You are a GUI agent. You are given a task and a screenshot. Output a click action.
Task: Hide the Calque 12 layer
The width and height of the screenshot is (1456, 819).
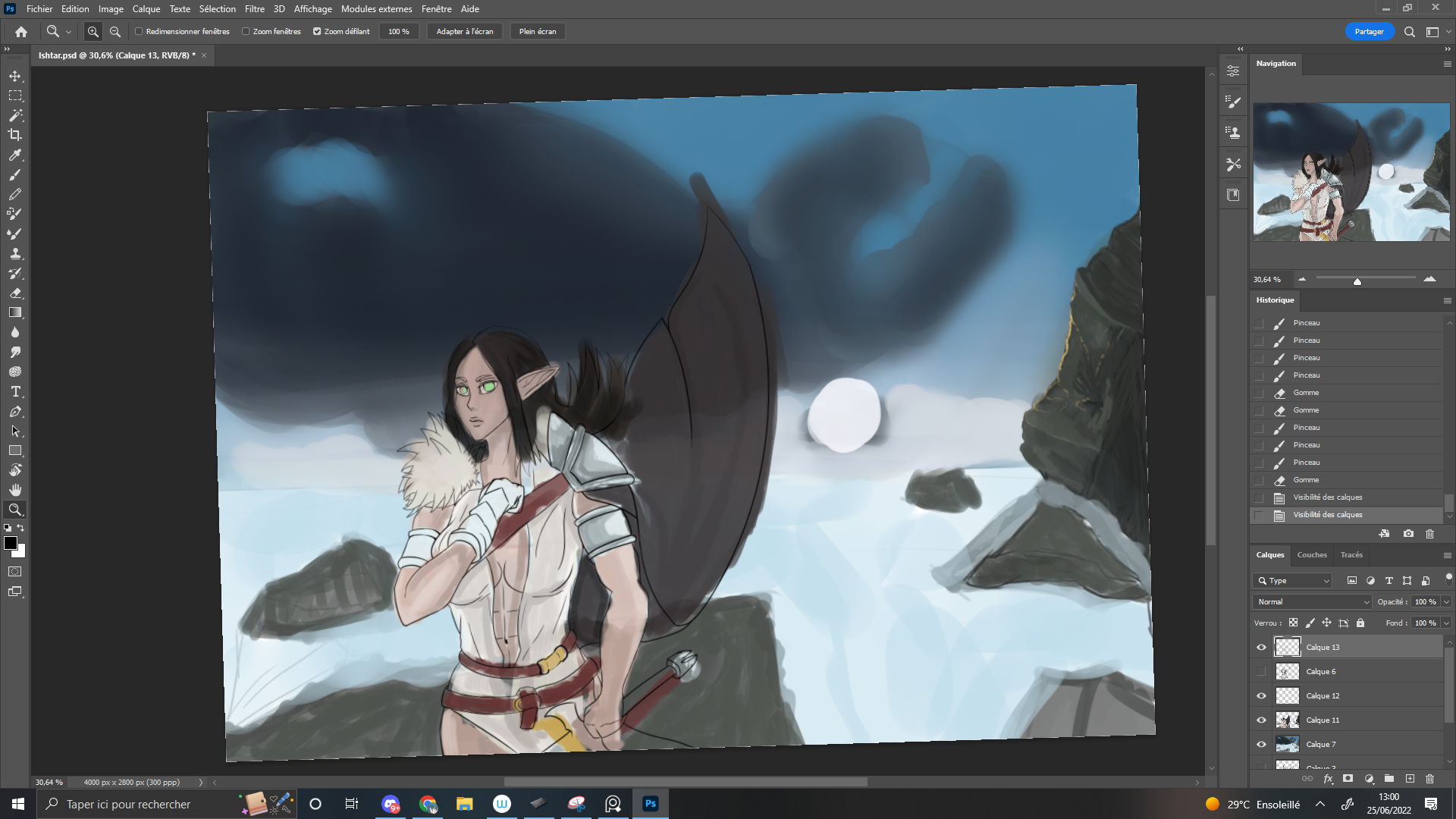[x=1261, y=696]
